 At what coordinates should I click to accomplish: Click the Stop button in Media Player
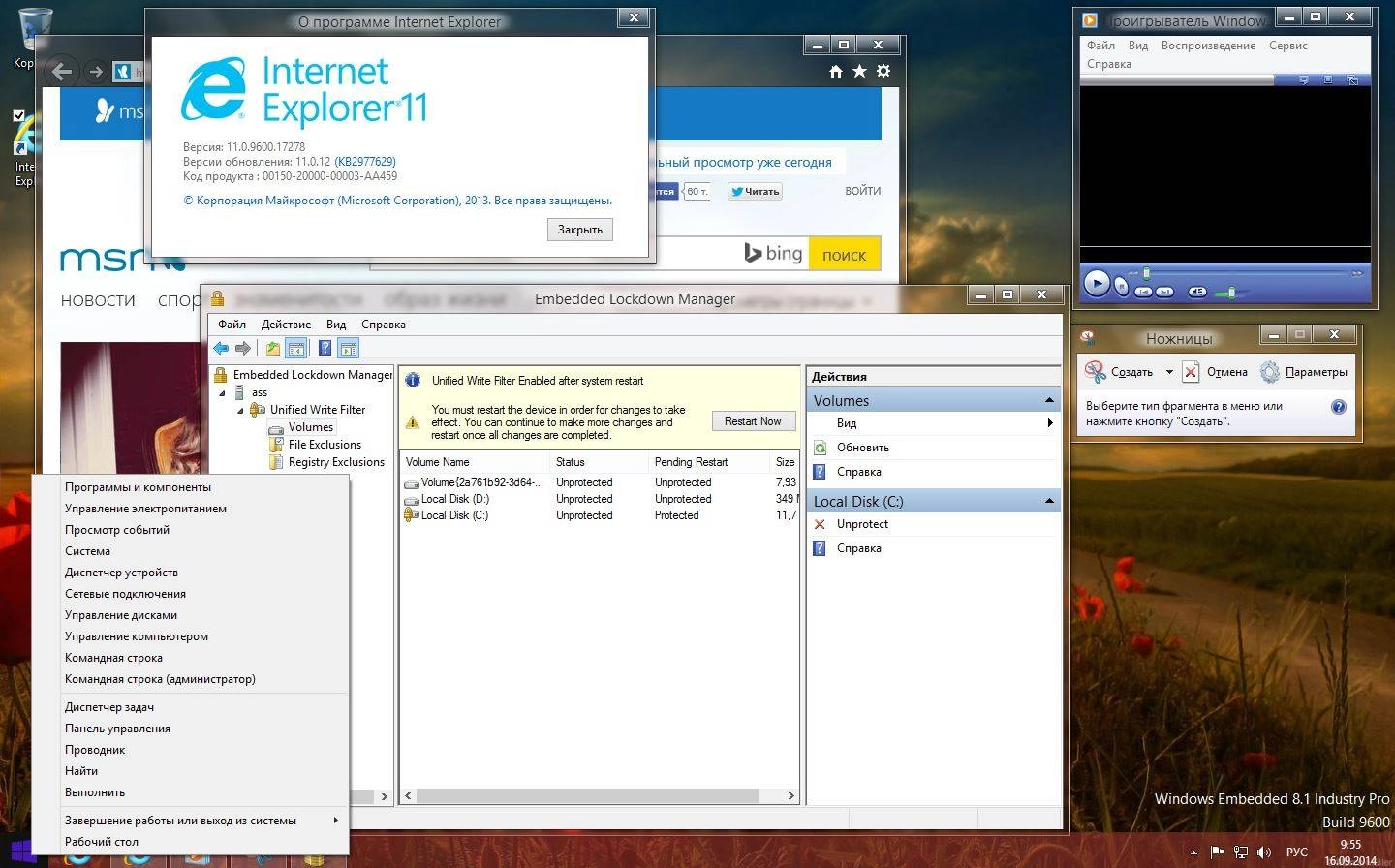tap(1121, 287)
